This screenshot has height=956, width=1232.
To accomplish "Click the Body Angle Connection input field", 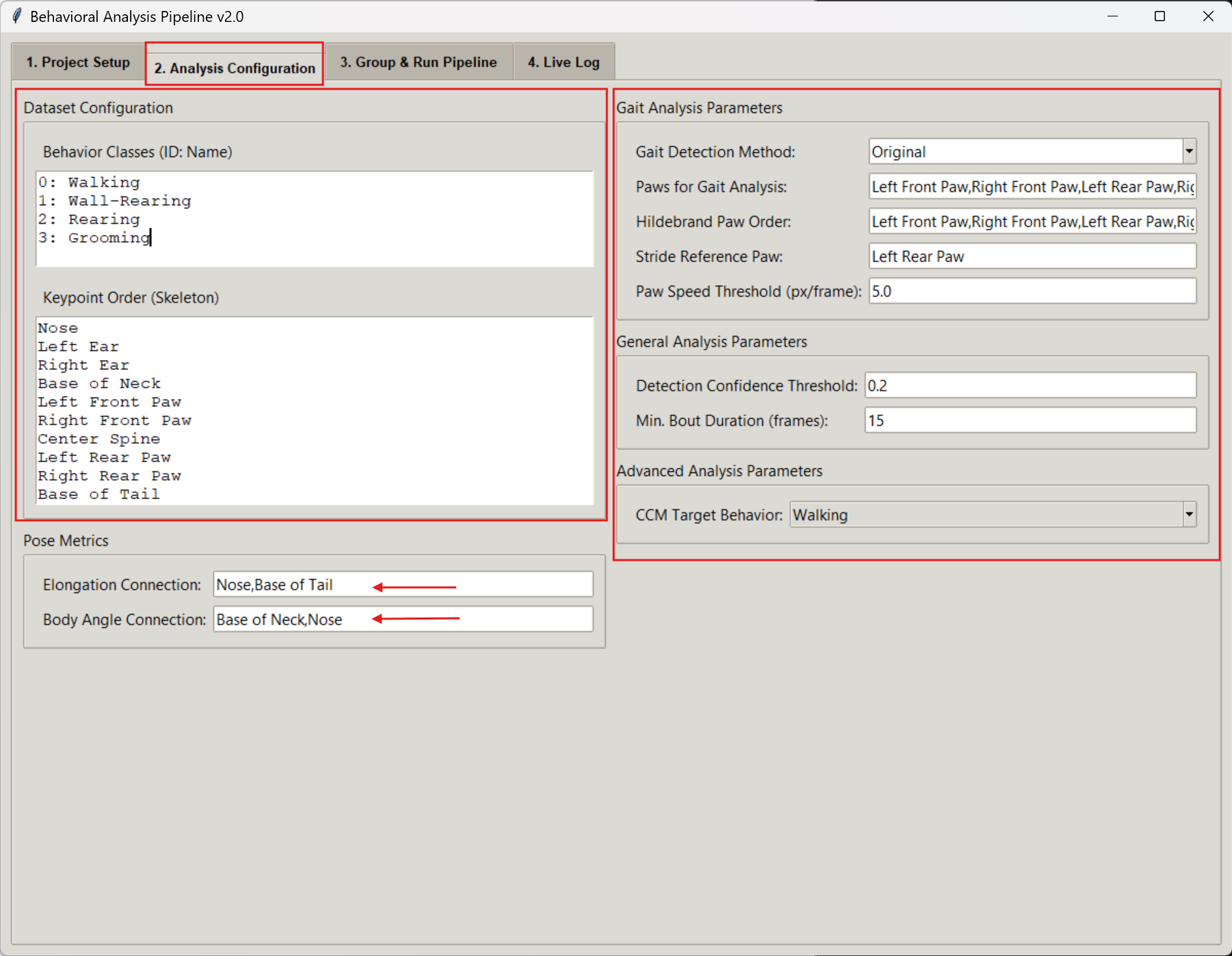I will click(402, 620).
